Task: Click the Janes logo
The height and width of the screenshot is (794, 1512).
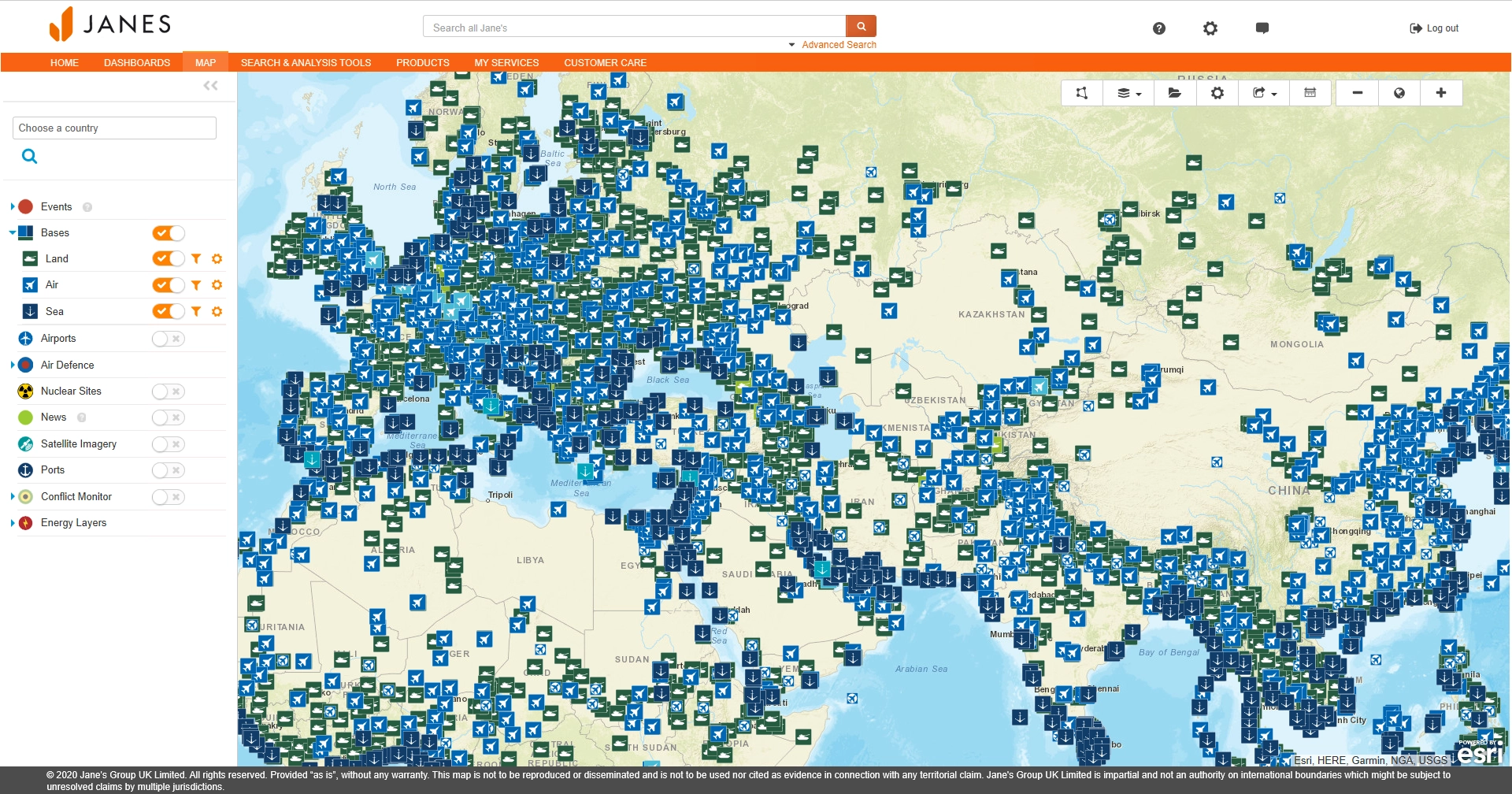Action: point(110,24)
